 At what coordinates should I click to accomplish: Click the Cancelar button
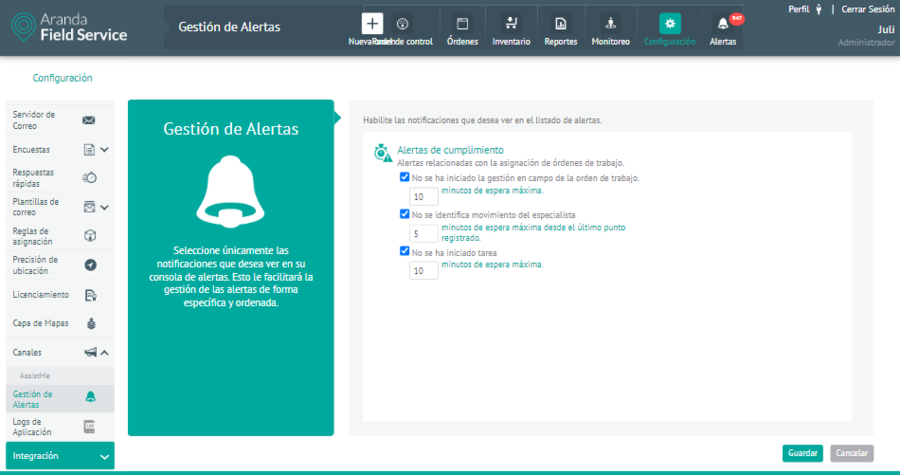click(x=852, y=453)
